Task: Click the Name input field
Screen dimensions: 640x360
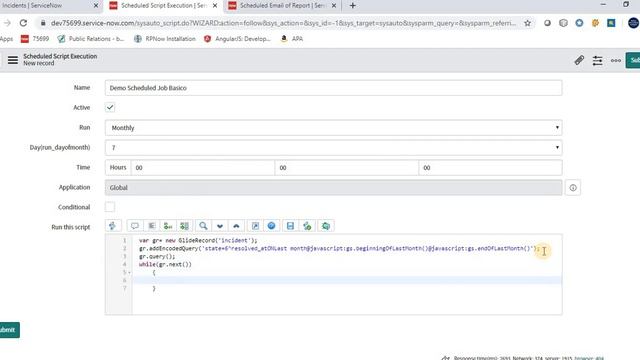Action: [333, 88]
